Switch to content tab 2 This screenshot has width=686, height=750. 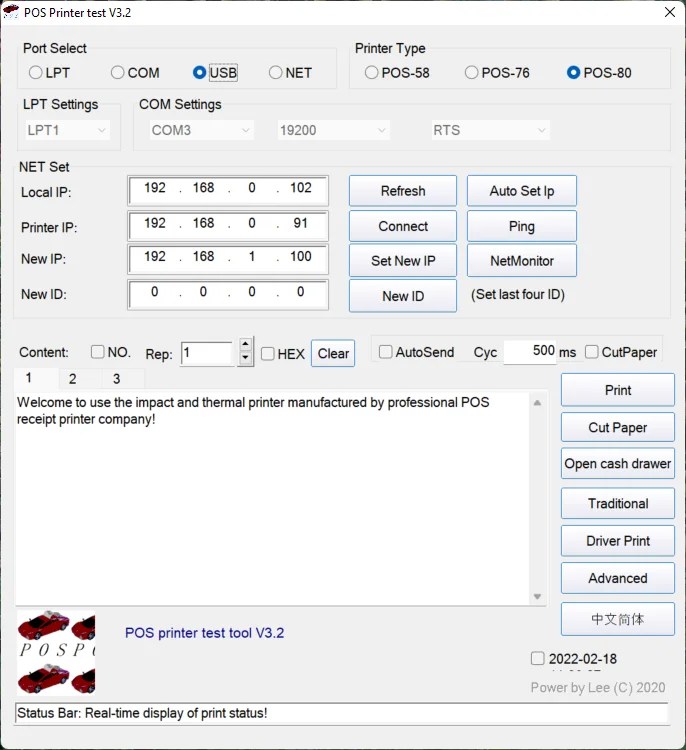click(x=72, y=379)
